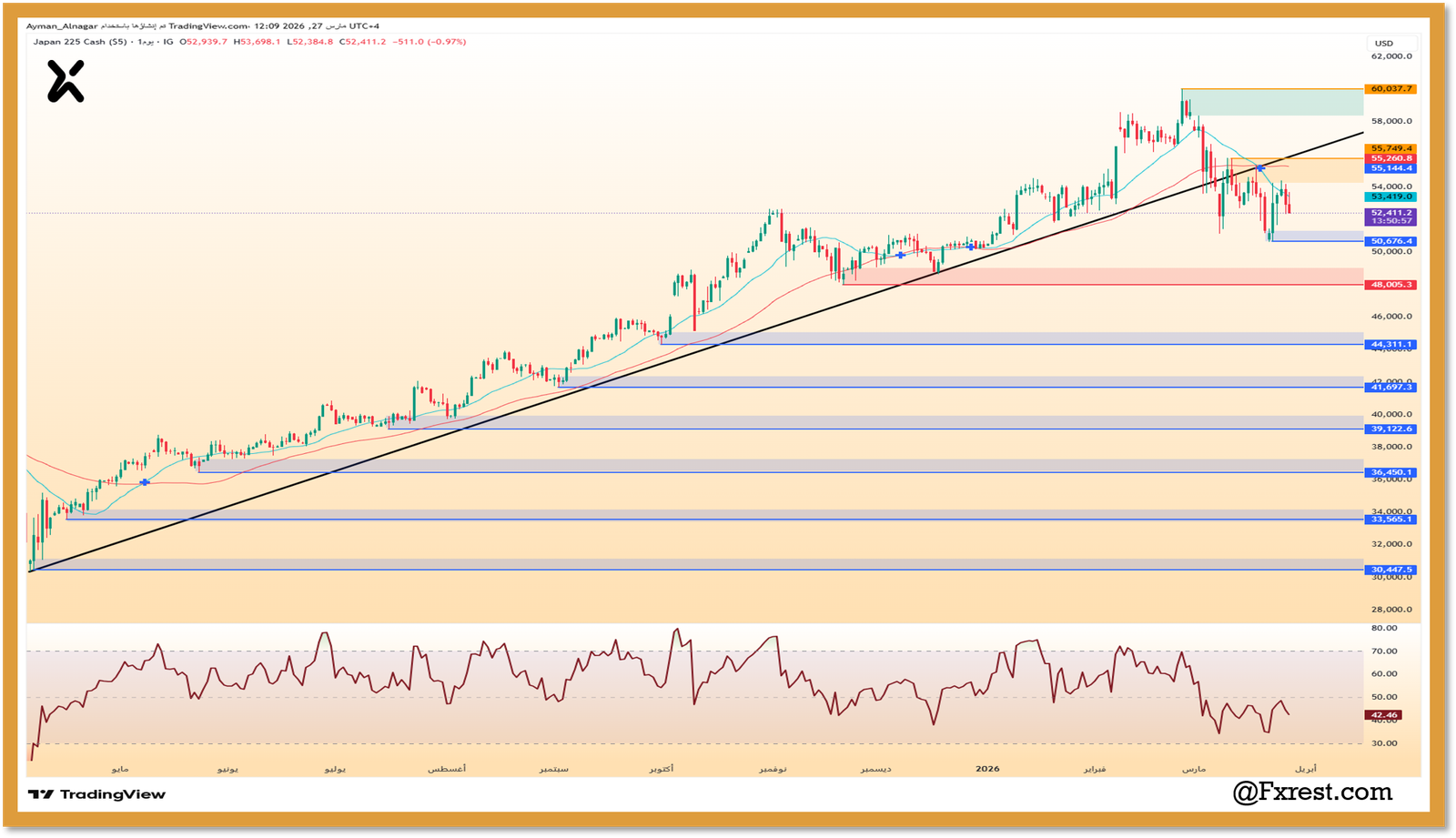This screenshot has height=838, width=1456.
Task: Select the green zone below 60,037.7
Action: click(1274, 102)
